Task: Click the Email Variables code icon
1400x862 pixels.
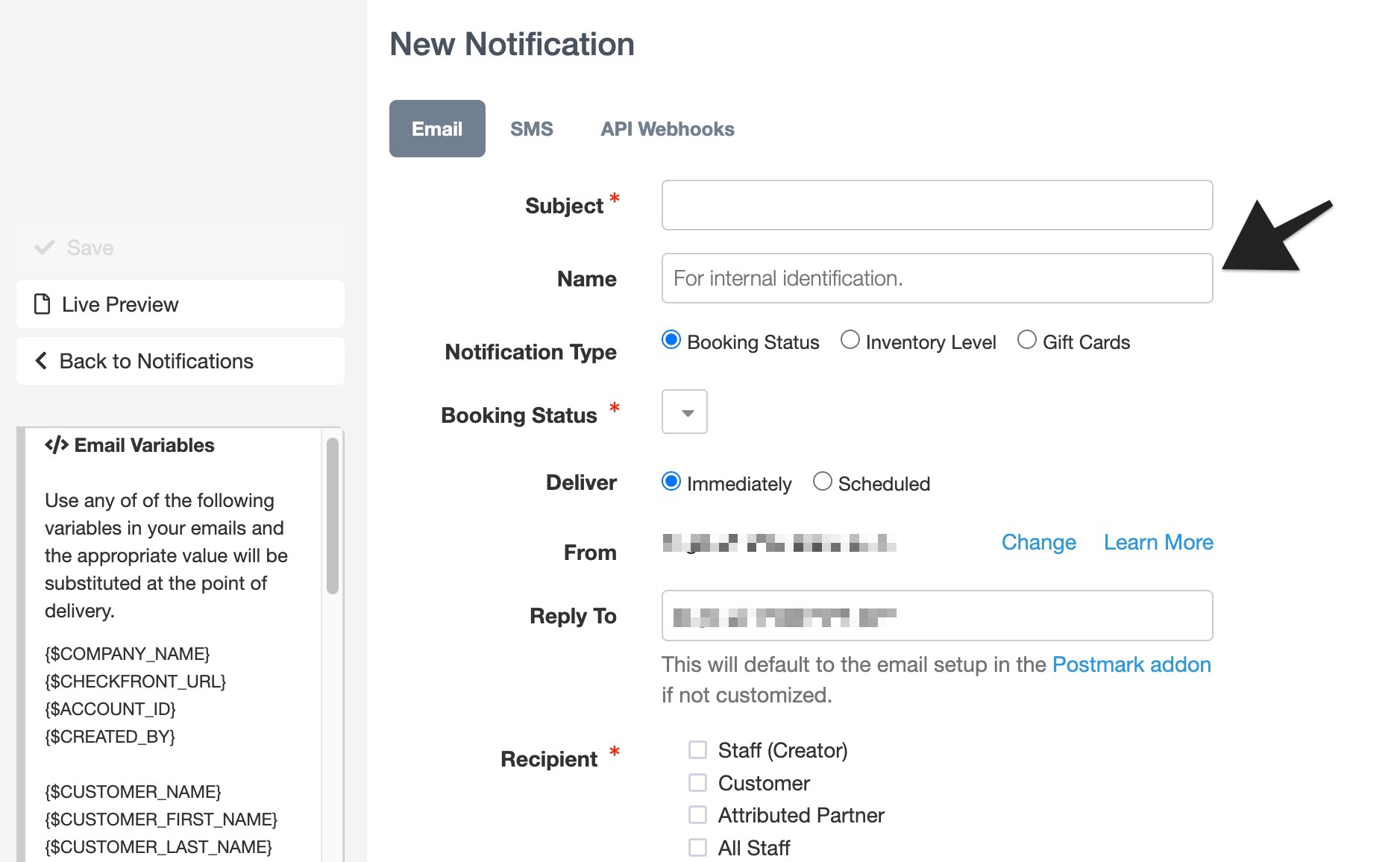Action: [x=57, y=445]
